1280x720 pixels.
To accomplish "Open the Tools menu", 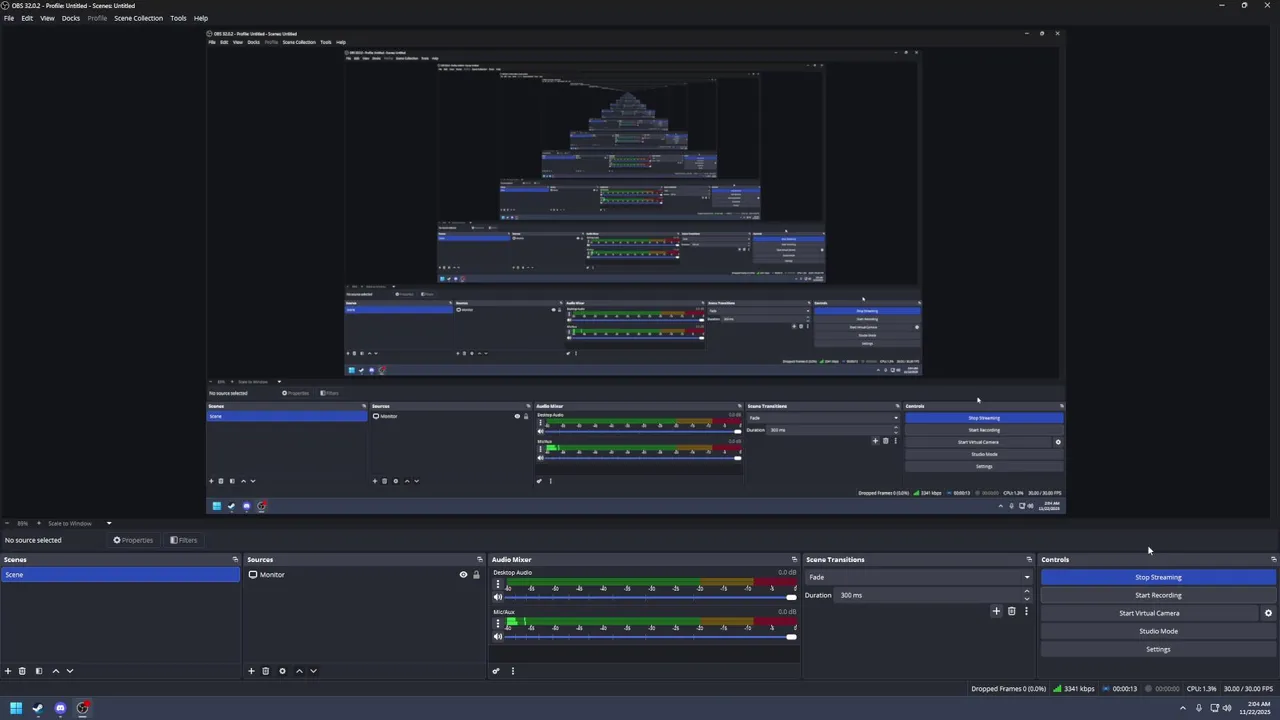I will (178, 18).
